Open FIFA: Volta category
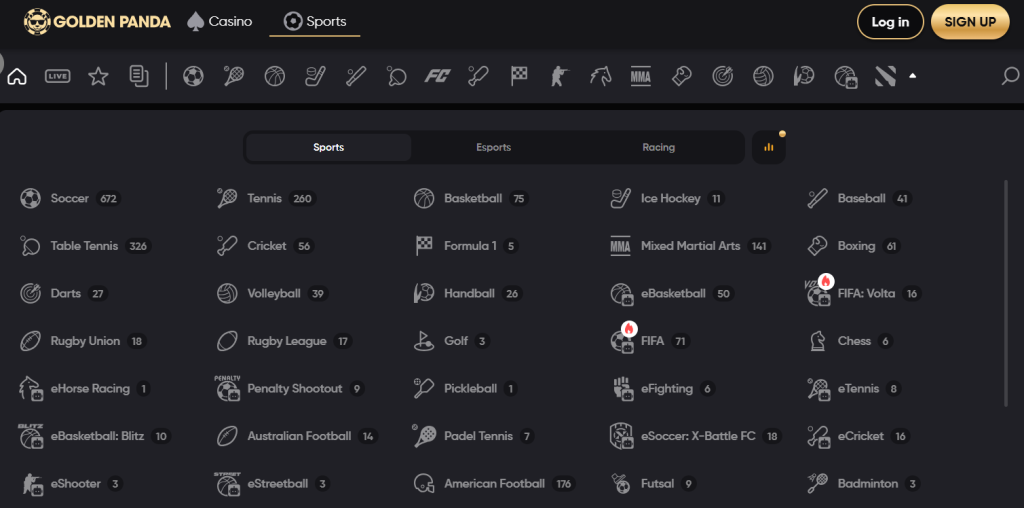This screenshot has height=508, width=1024. point(865,293)
